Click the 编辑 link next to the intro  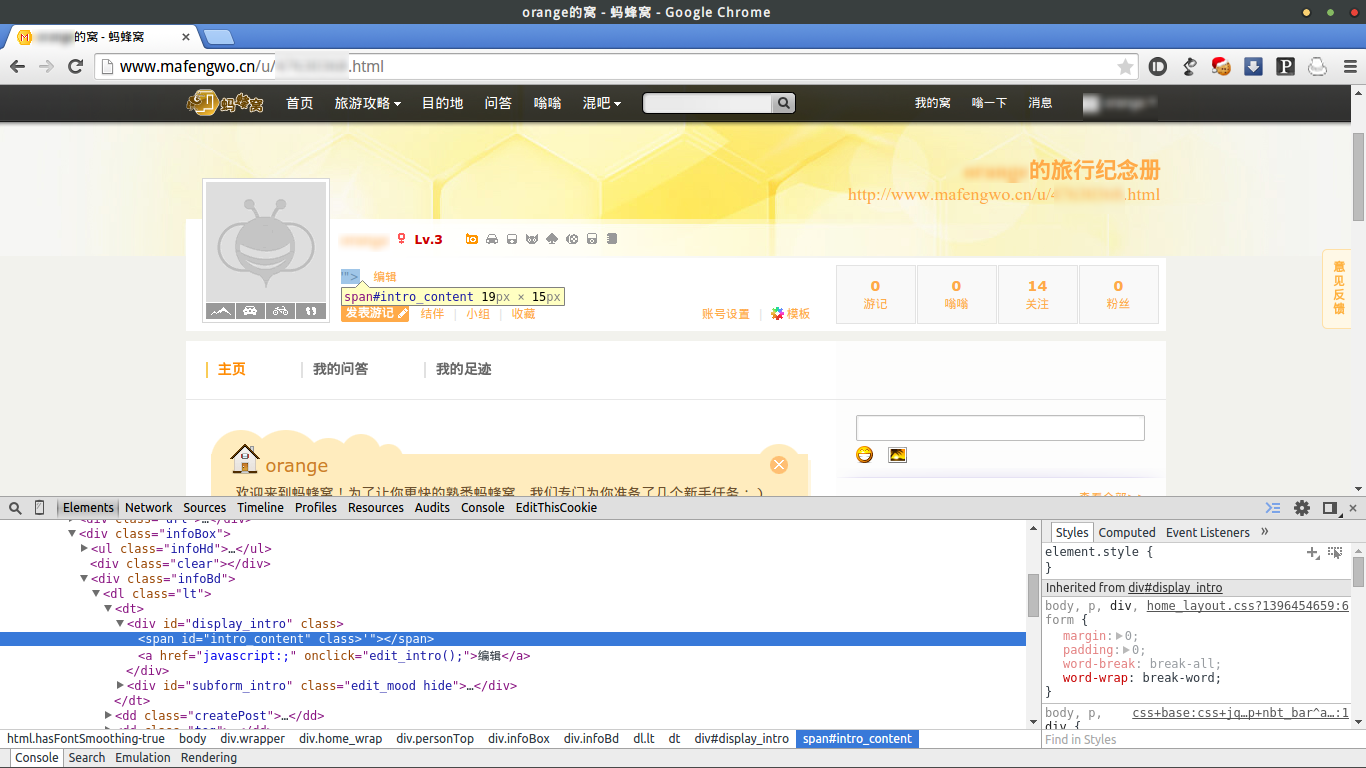pos(385,277)
